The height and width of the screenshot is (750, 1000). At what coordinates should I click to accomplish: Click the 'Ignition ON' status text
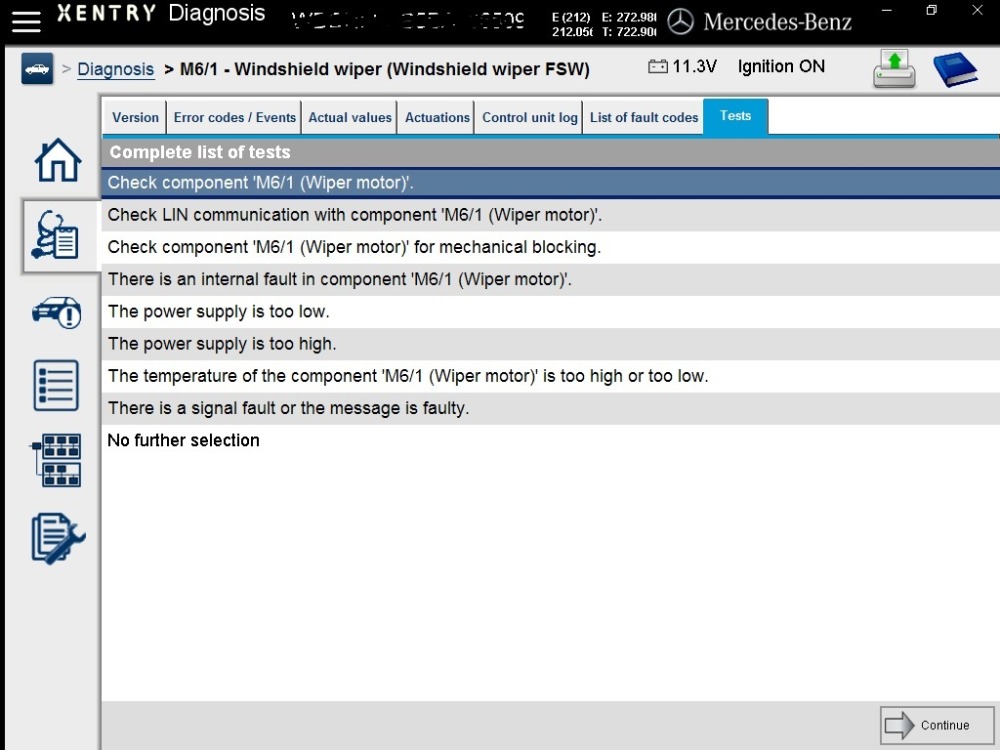click(x=781, y=66)
